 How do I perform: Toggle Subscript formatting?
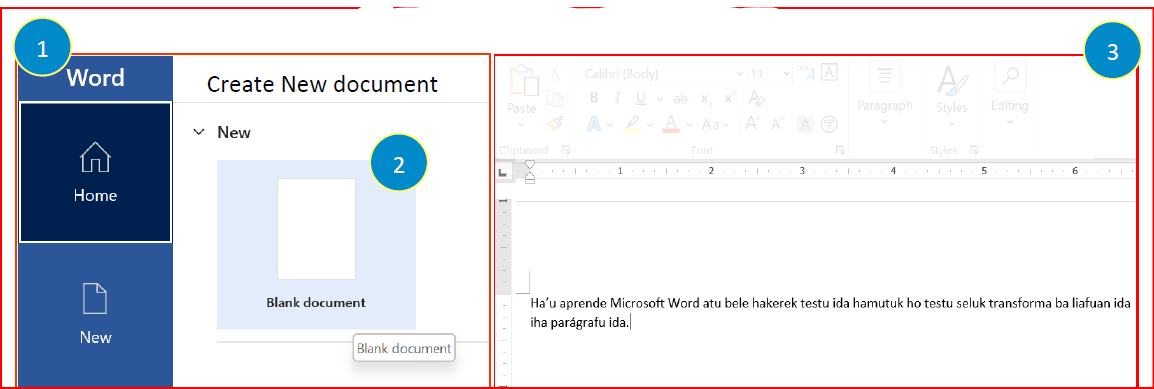point(706,99)
